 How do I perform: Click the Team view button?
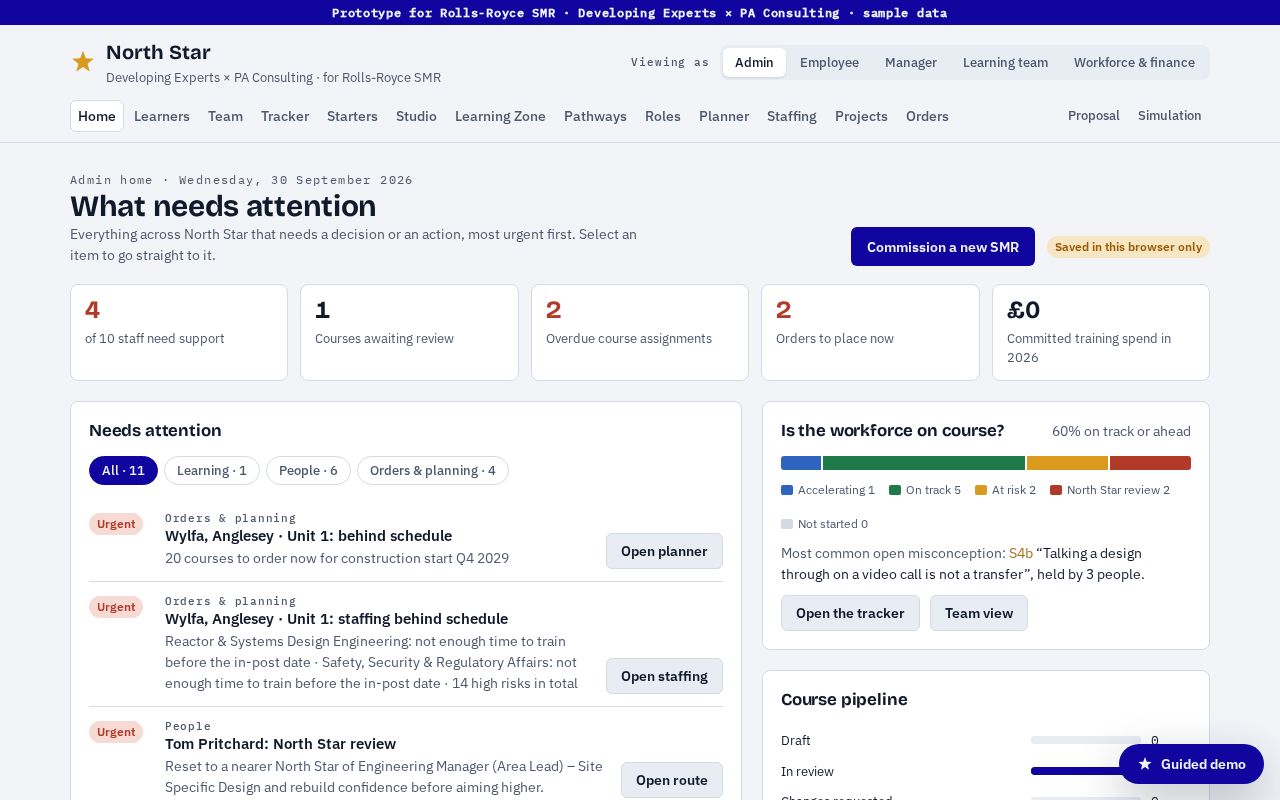click(x=979, y=613)
